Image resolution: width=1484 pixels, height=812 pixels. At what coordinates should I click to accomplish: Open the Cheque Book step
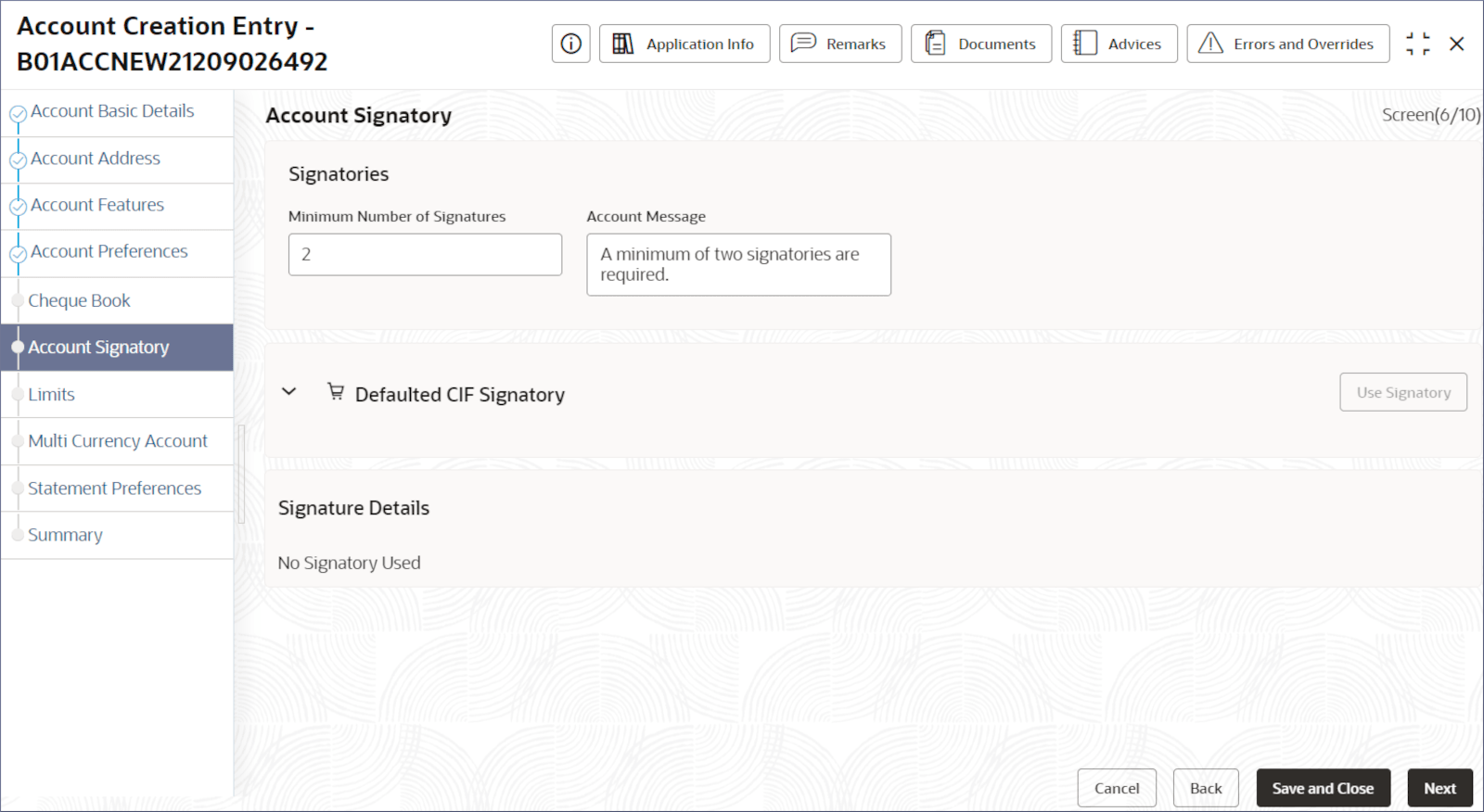click(x=79, y=300)
